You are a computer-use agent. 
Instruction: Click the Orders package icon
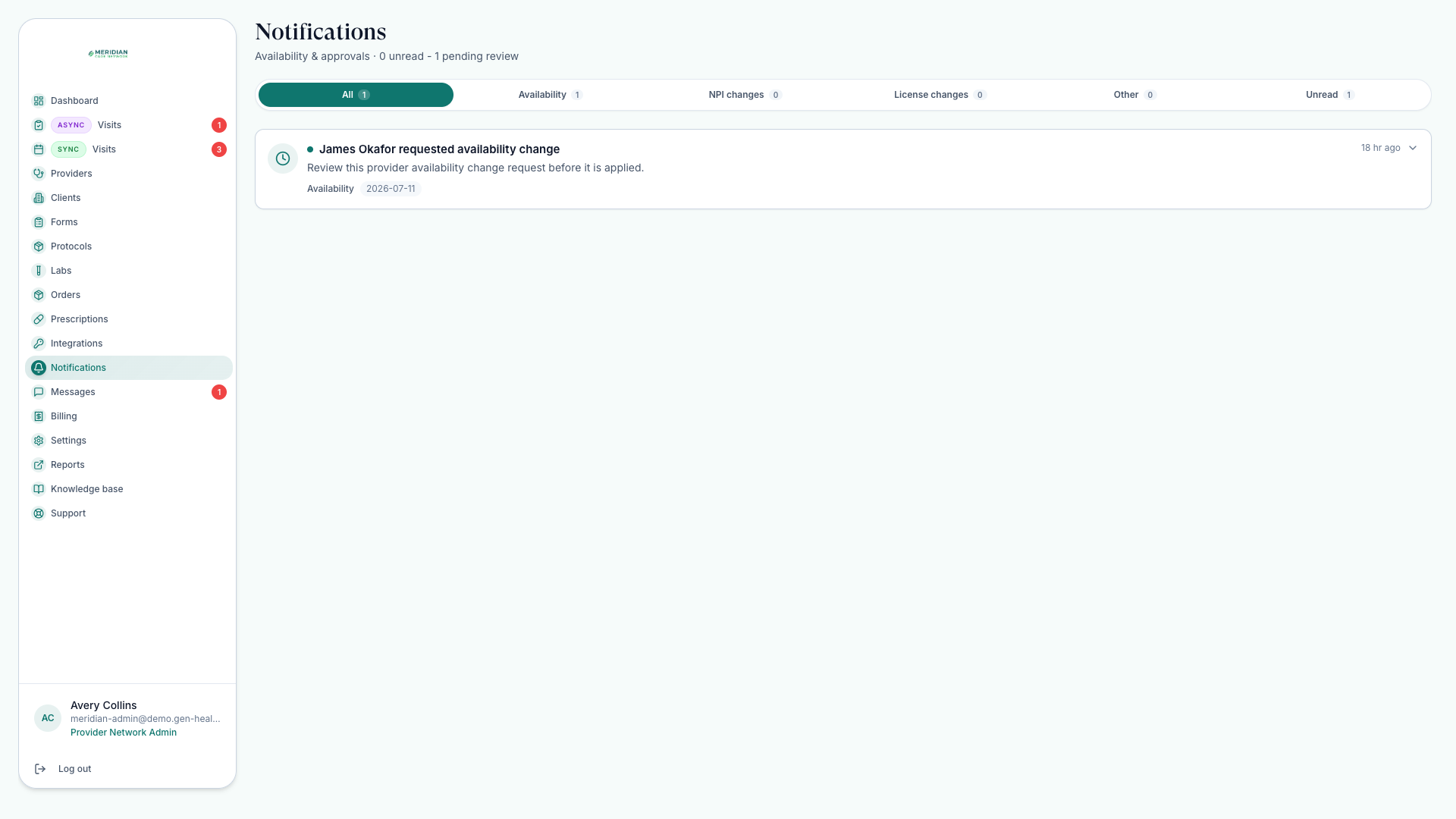click(x=39, y=295)
